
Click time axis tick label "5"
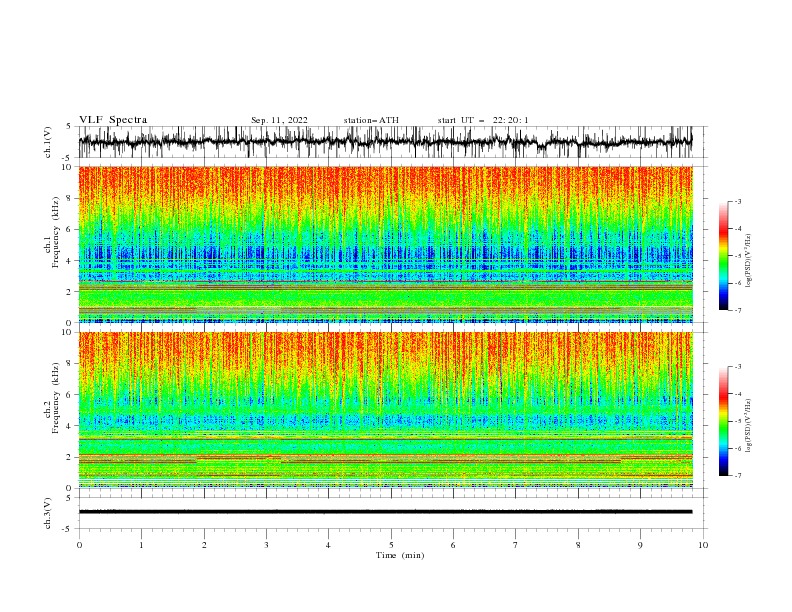pyautogui.click(x=391, y=545)
